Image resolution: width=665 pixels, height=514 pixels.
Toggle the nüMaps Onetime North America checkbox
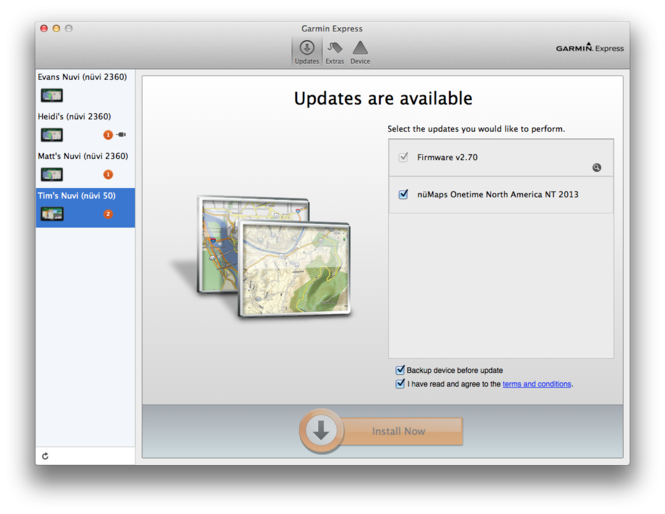(403, 194)
